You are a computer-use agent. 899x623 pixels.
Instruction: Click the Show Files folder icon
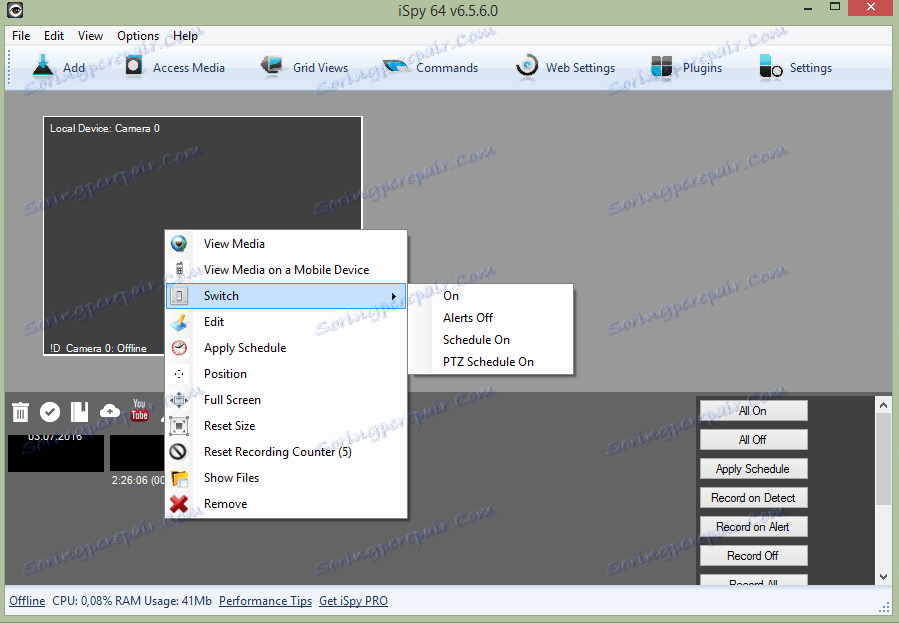click(179, 478)
